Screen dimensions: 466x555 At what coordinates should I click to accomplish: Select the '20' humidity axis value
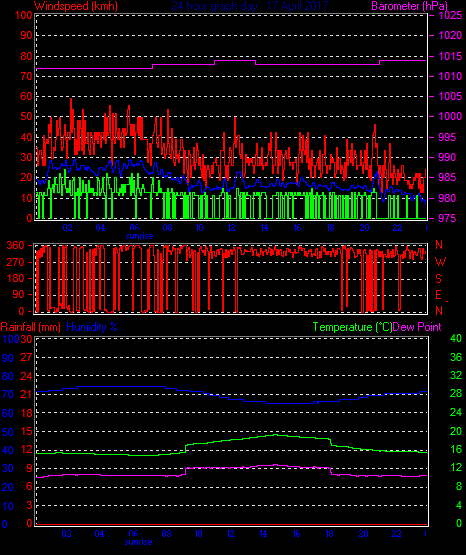pos(8,487)
